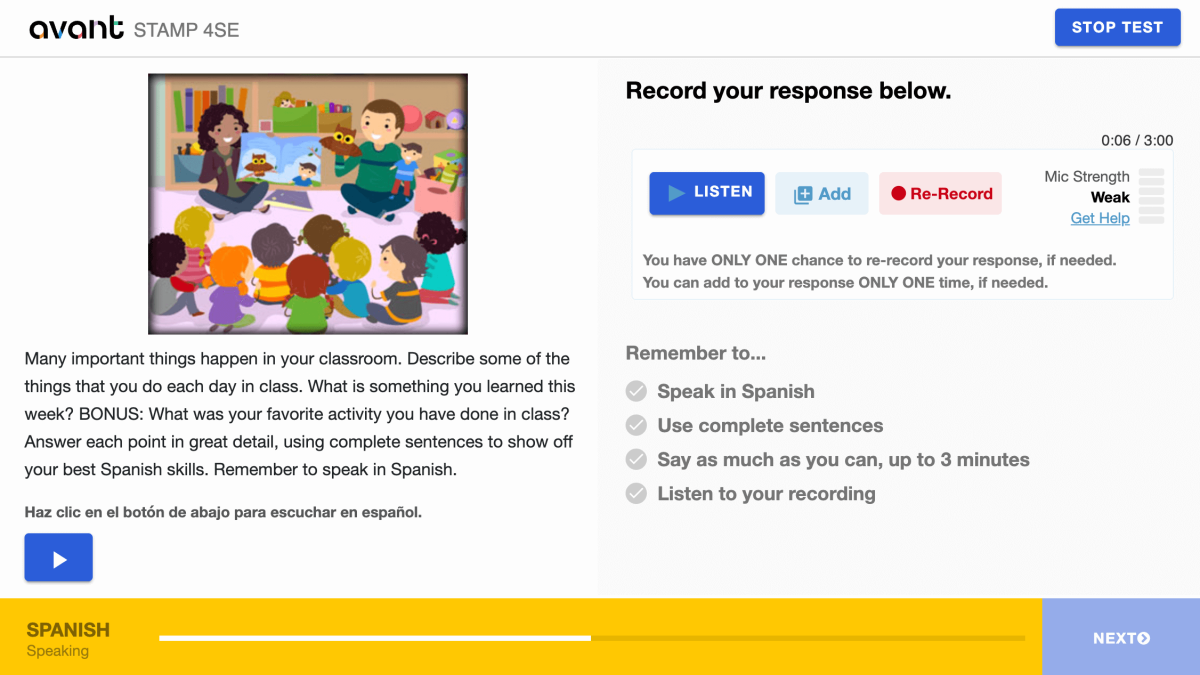Click the Mic Strength level bars indicator
Viewport: 1200px width, 675px height.
(x=1152, y=197)
